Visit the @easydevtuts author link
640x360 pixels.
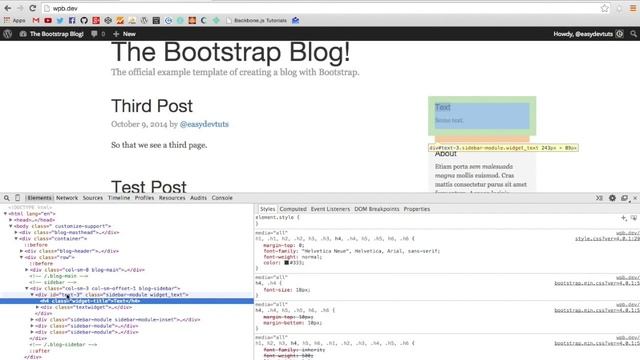(204, 124)
